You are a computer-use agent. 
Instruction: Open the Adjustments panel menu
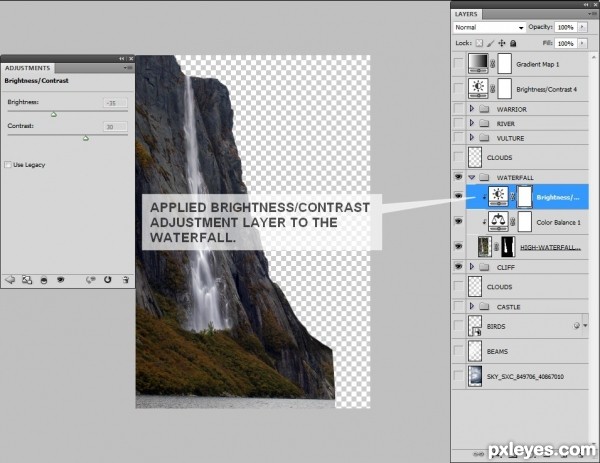point(128,68)
